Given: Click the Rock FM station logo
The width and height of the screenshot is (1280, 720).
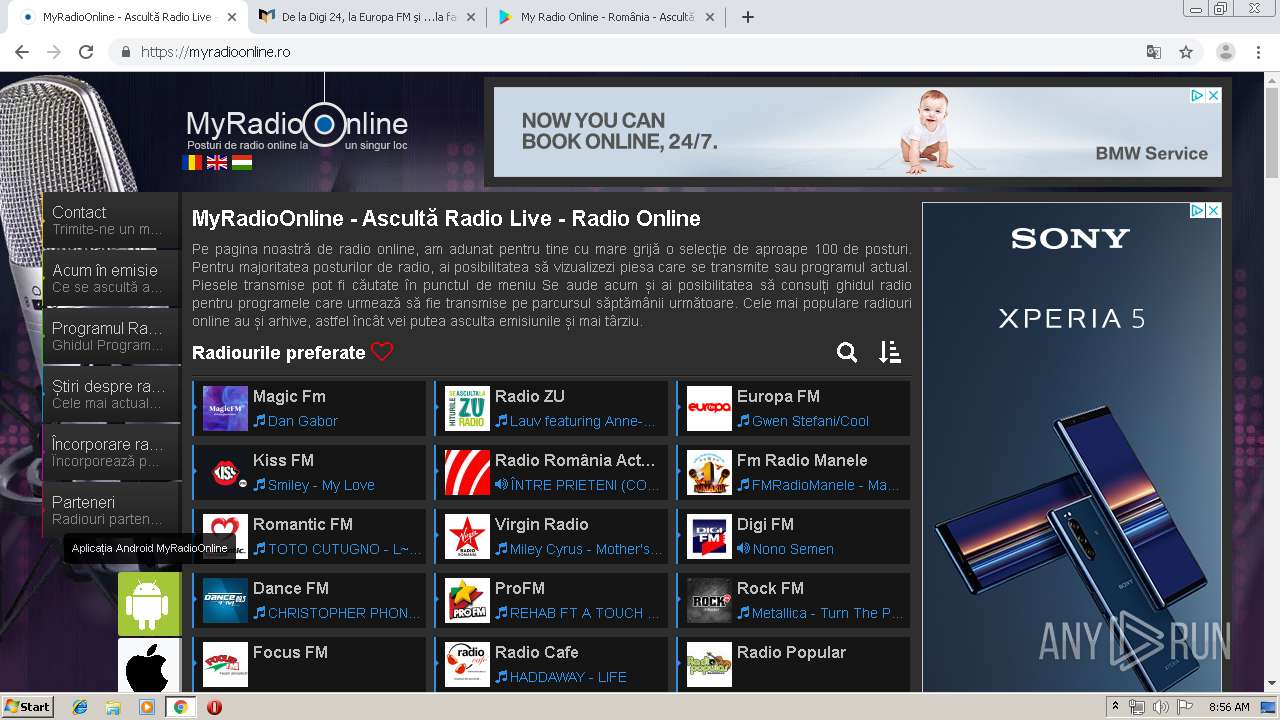Looking at the screenshot, I should 709,601.
